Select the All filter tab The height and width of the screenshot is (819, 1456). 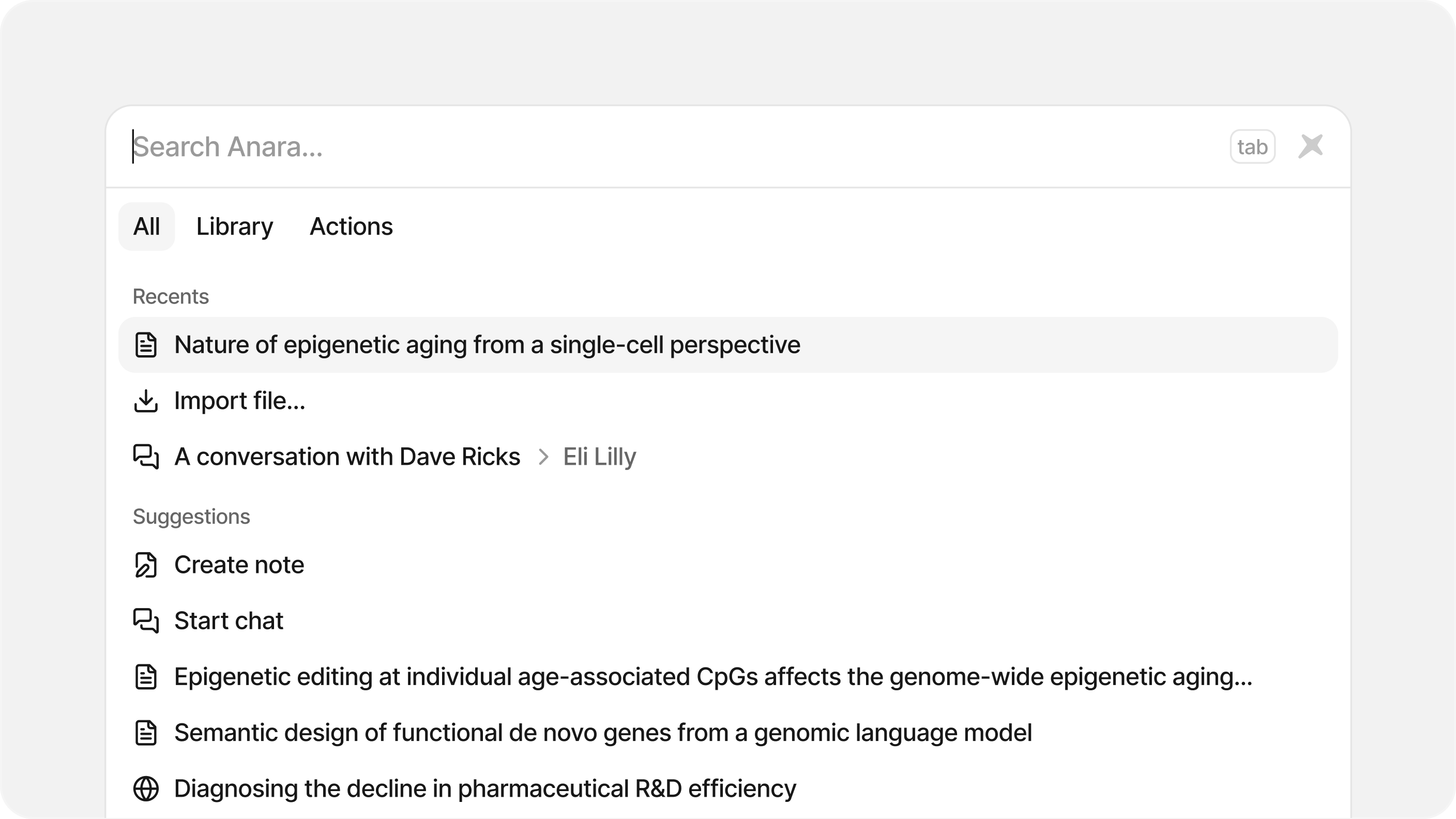pyautogui.click(x=146, y=226)
